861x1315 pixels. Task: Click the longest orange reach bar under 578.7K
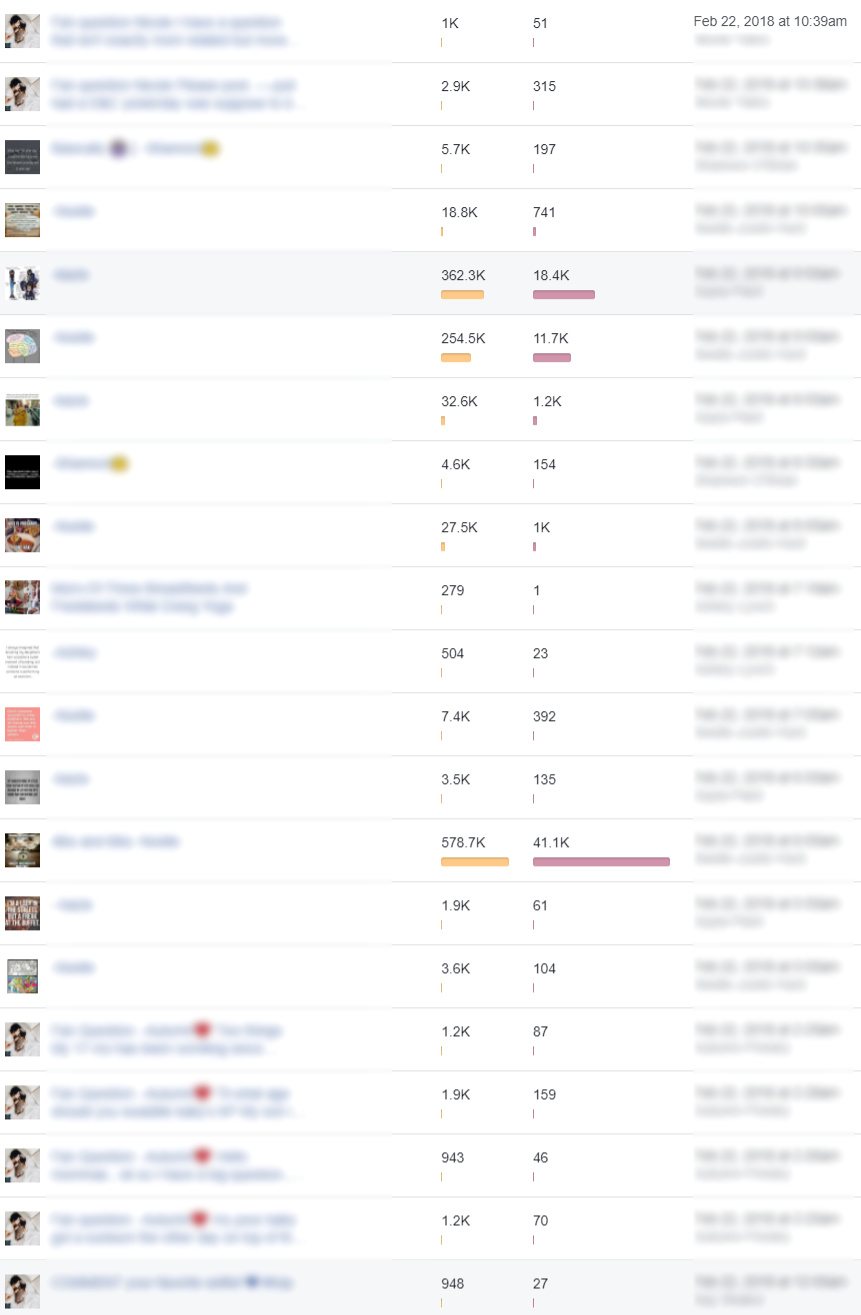(475, 861)
